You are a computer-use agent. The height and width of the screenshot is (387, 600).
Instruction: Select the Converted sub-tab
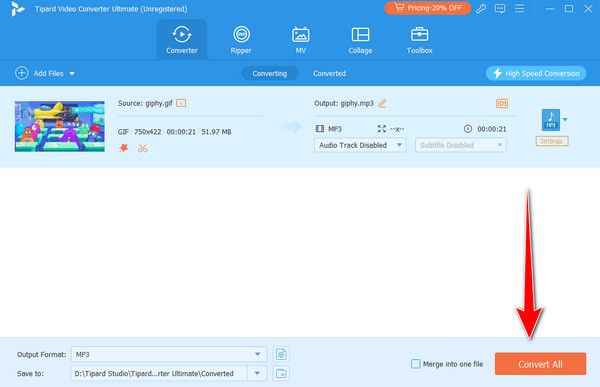pos(329,73)
